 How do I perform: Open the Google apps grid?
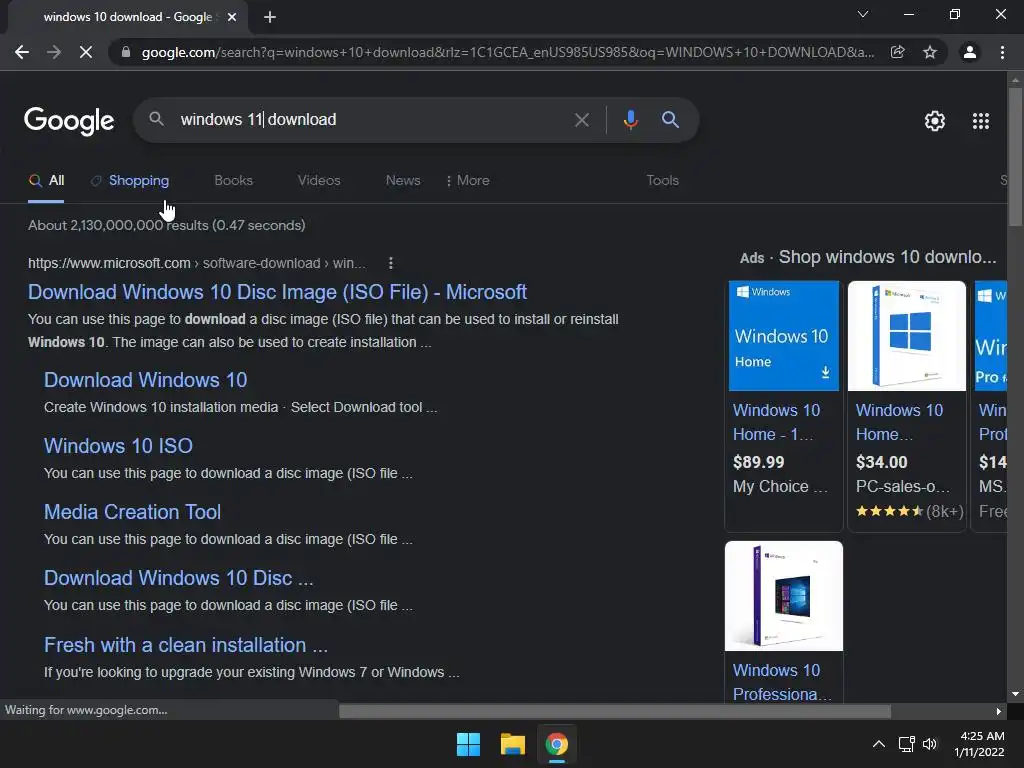coord(981,121)
